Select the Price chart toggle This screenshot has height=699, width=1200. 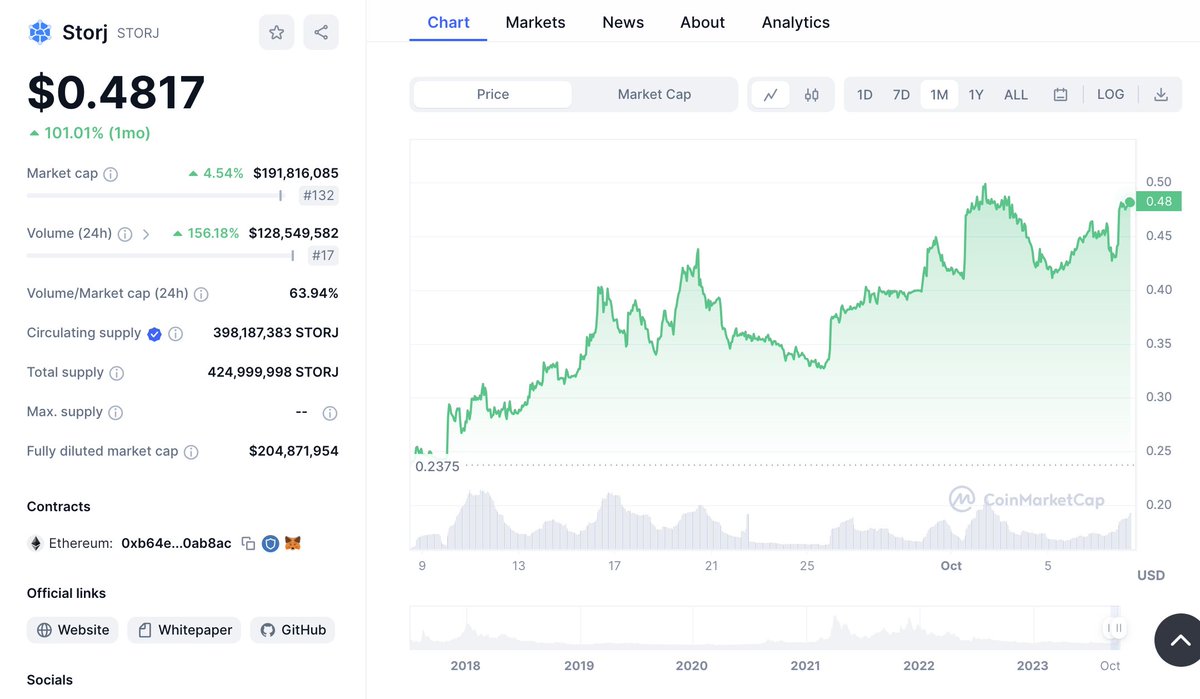(x=493, y=94)
